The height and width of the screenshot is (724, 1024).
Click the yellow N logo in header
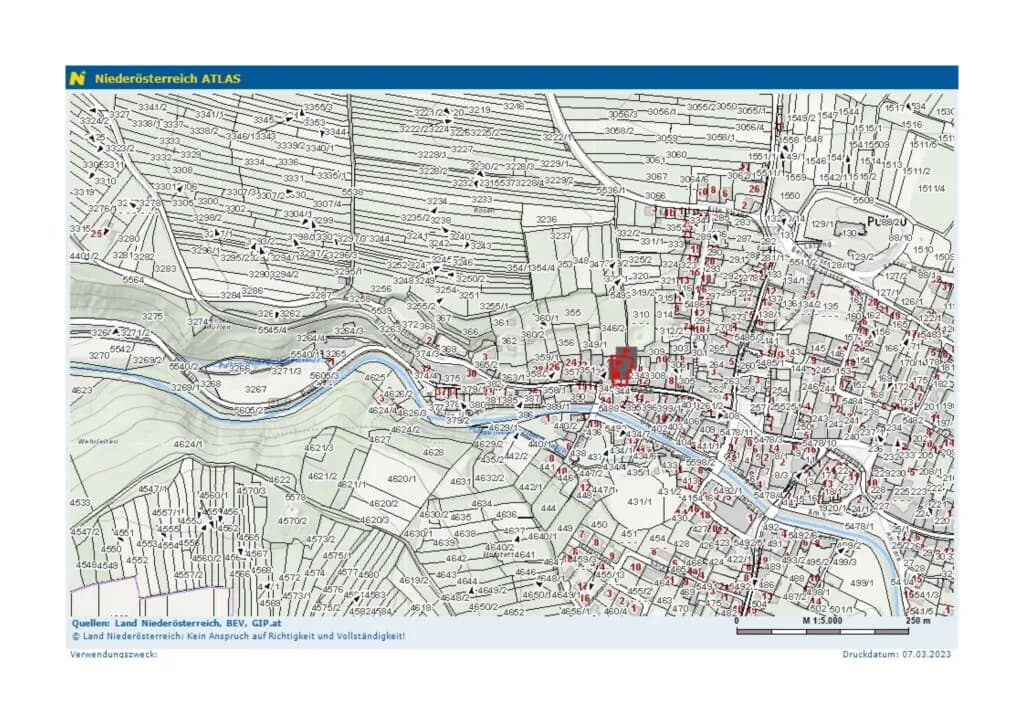point(78,78)
